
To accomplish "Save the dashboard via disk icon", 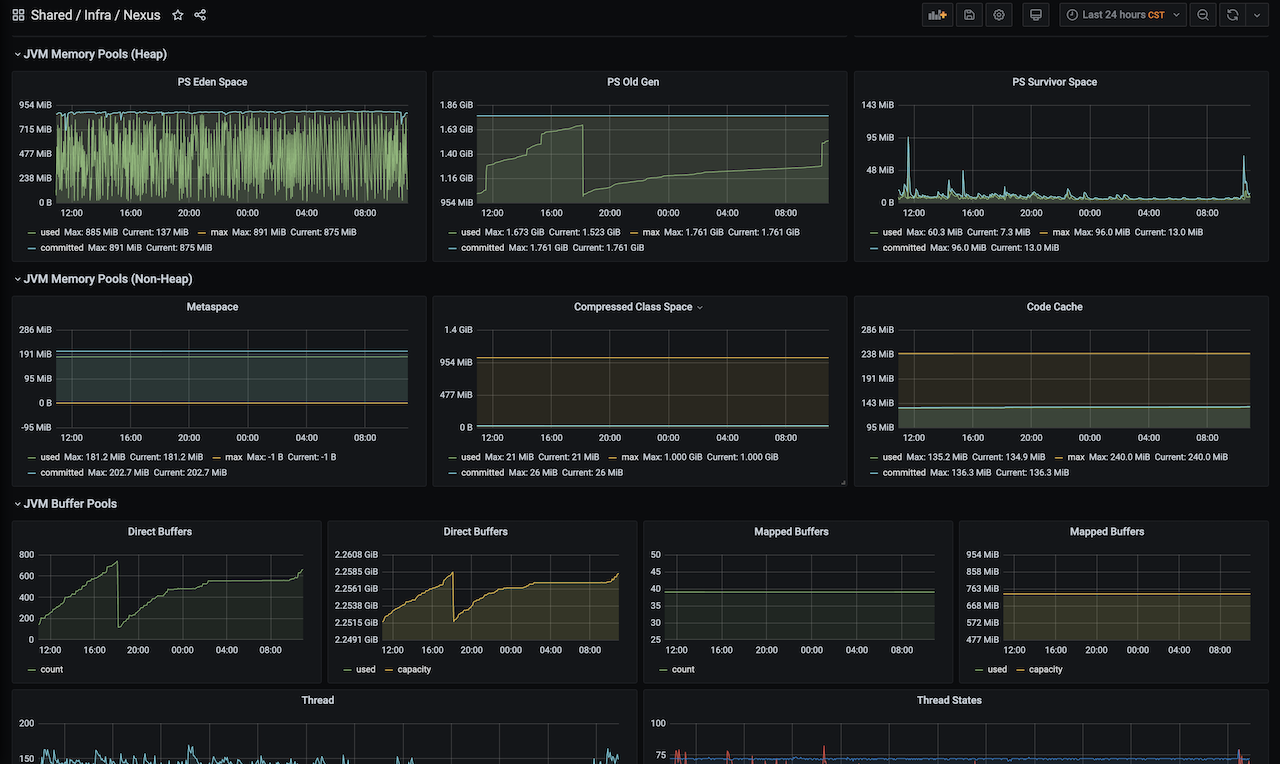I will (968, 15).
